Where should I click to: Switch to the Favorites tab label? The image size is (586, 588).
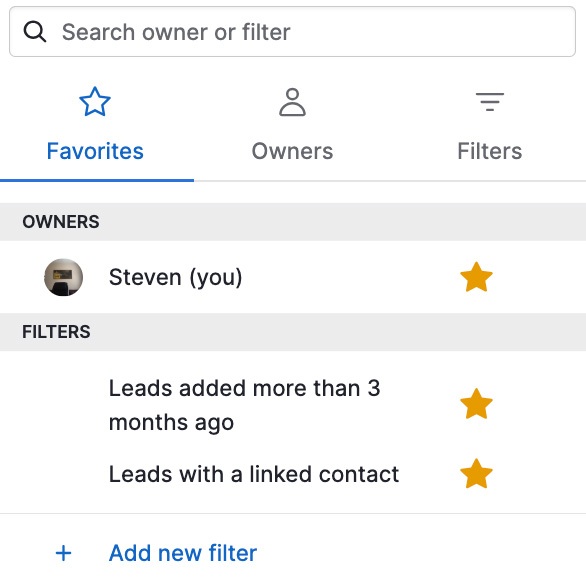tap(95, 151)
